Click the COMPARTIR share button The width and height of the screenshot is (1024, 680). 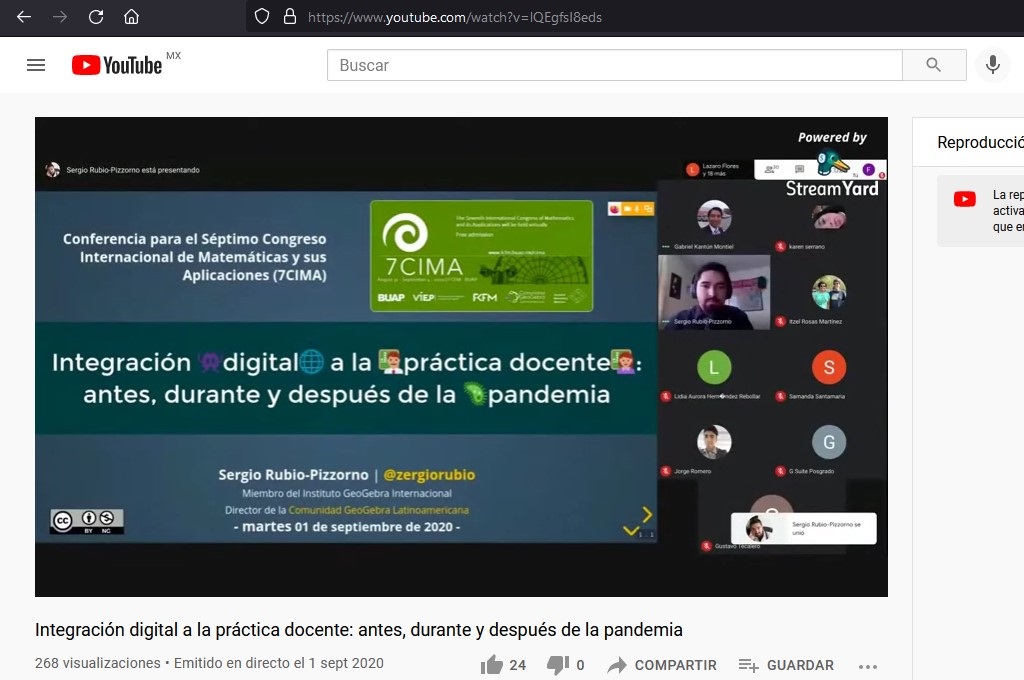click(x=662, y=665)
